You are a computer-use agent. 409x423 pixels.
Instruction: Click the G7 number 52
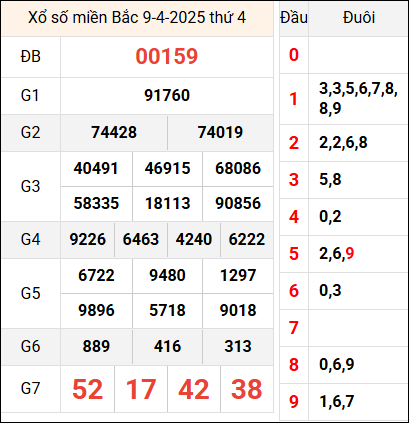[x=87, y=389]
